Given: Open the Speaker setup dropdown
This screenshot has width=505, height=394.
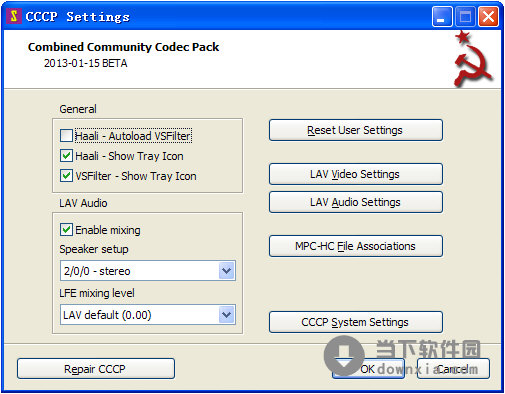Looking at the screenshot, I should 148,271.
